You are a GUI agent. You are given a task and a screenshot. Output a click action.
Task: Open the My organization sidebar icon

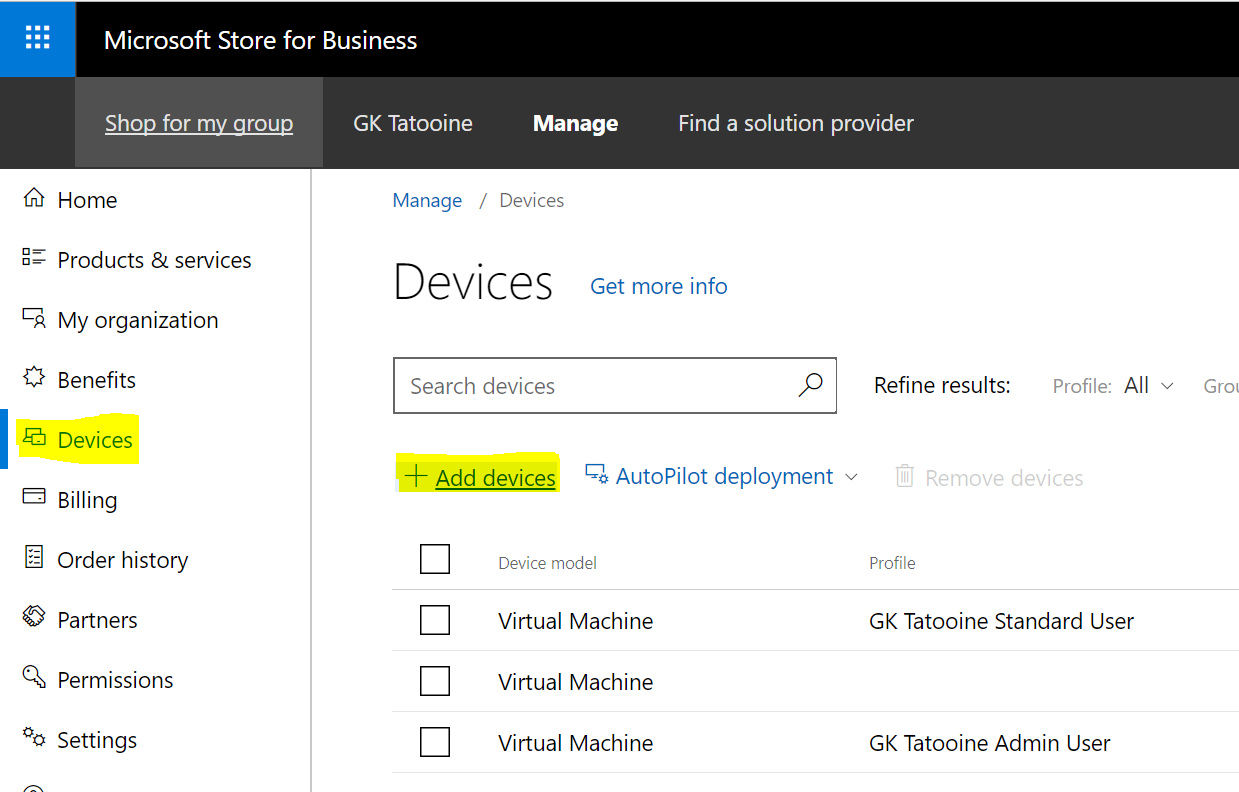[32, 319]
